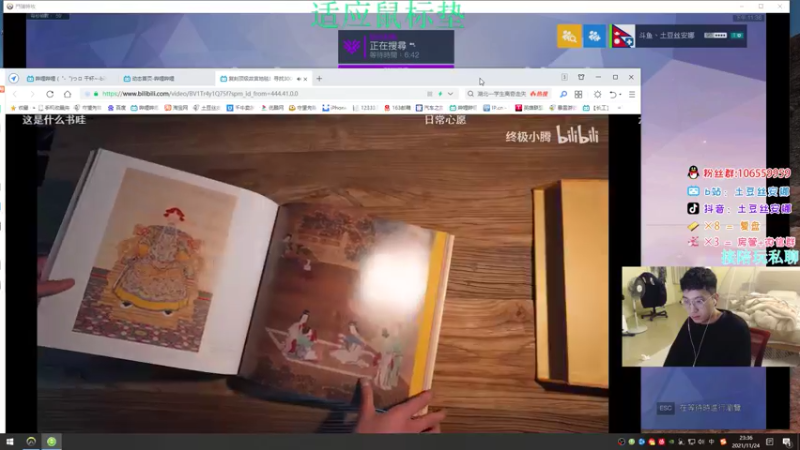
Task: Close the active video tab
Action: point(306,79)
